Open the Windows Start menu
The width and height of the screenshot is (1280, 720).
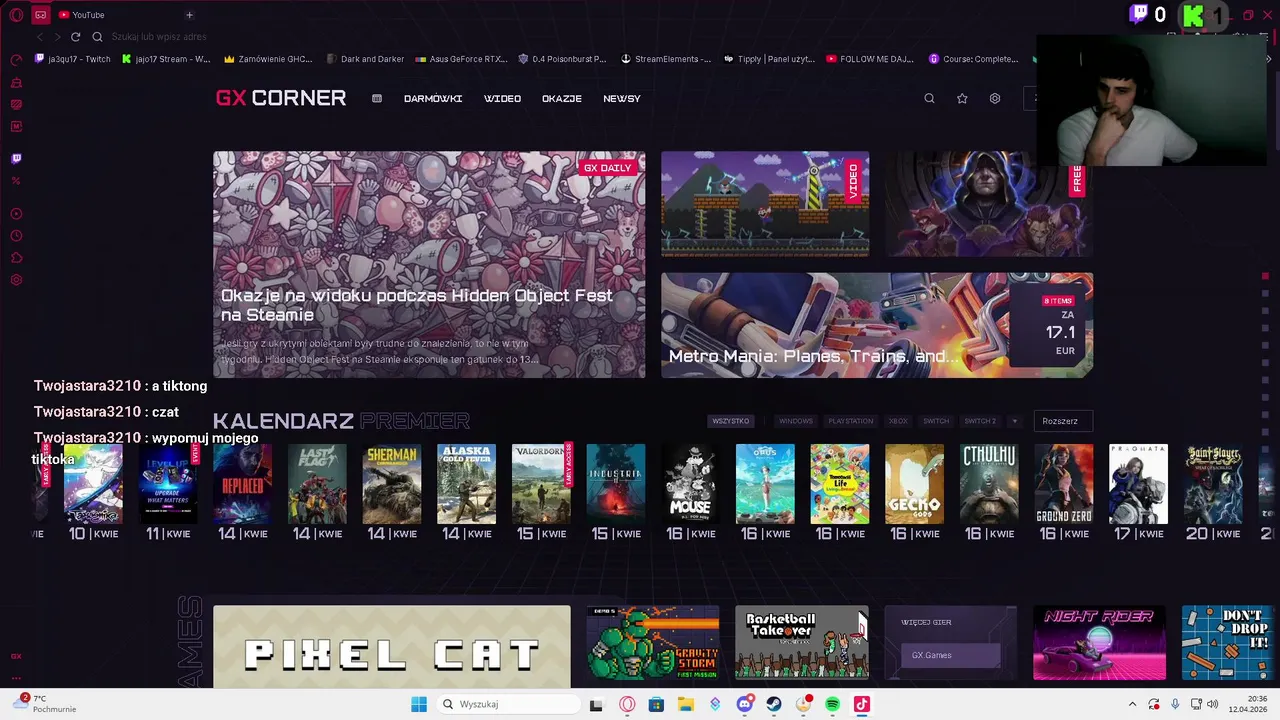click(418, 704)
